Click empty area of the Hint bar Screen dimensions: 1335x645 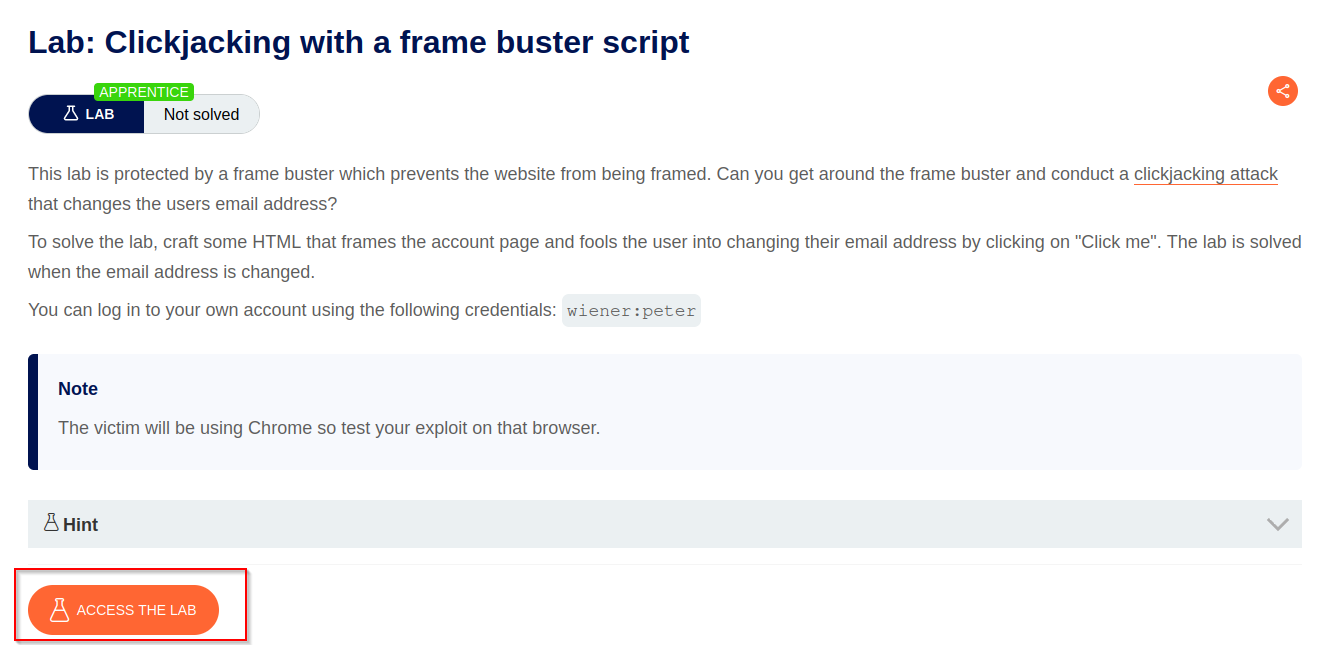point(680,524)
